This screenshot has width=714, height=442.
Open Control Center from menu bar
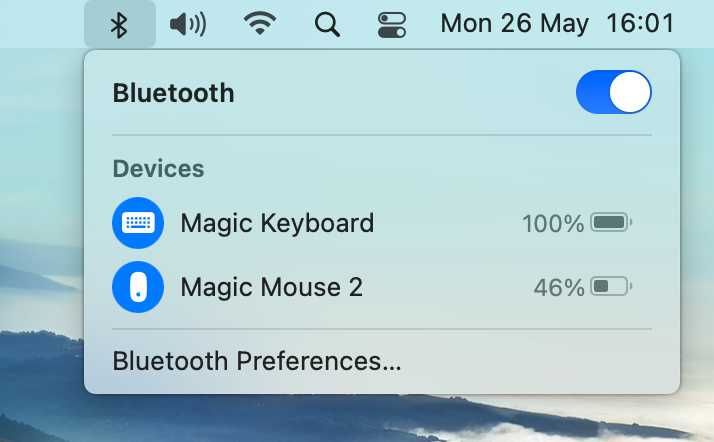tap(392, 25)
